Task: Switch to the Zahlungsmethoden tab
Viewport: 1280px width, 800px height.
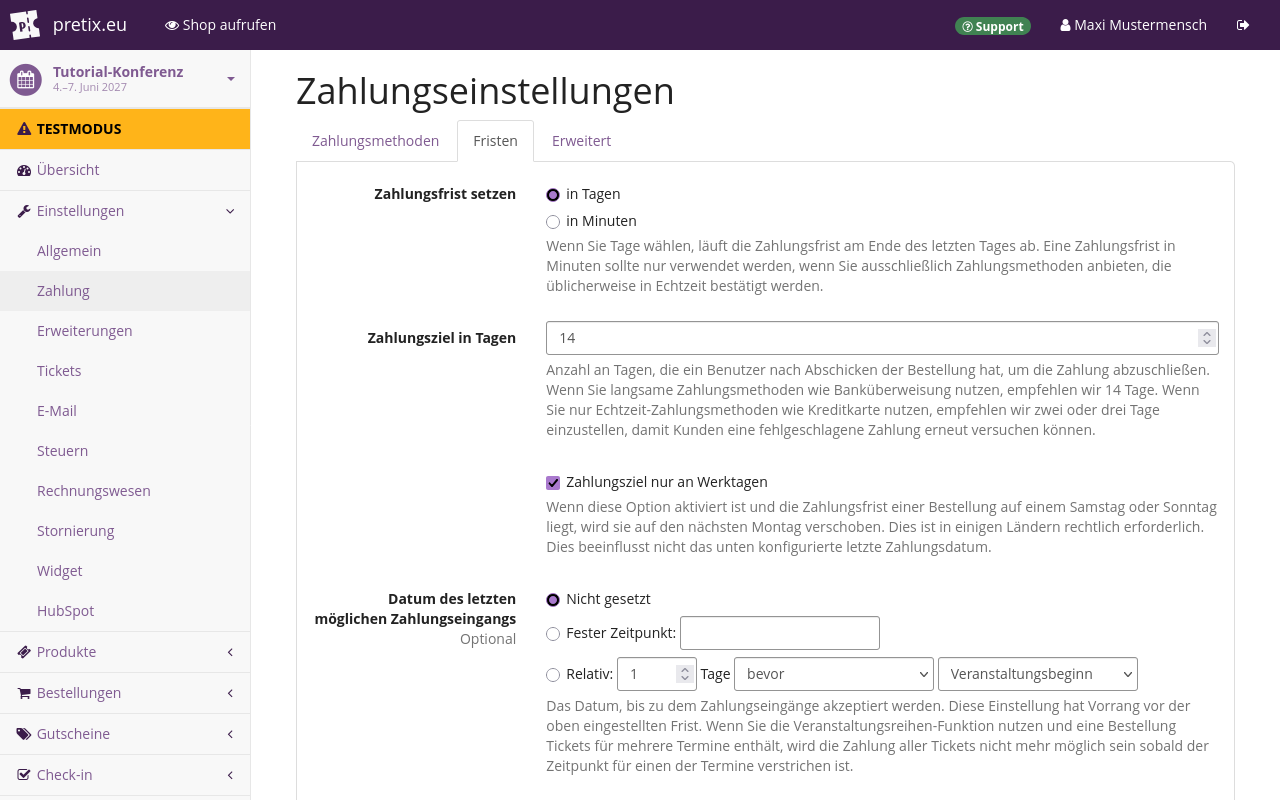Action: (x=375, y=141)
